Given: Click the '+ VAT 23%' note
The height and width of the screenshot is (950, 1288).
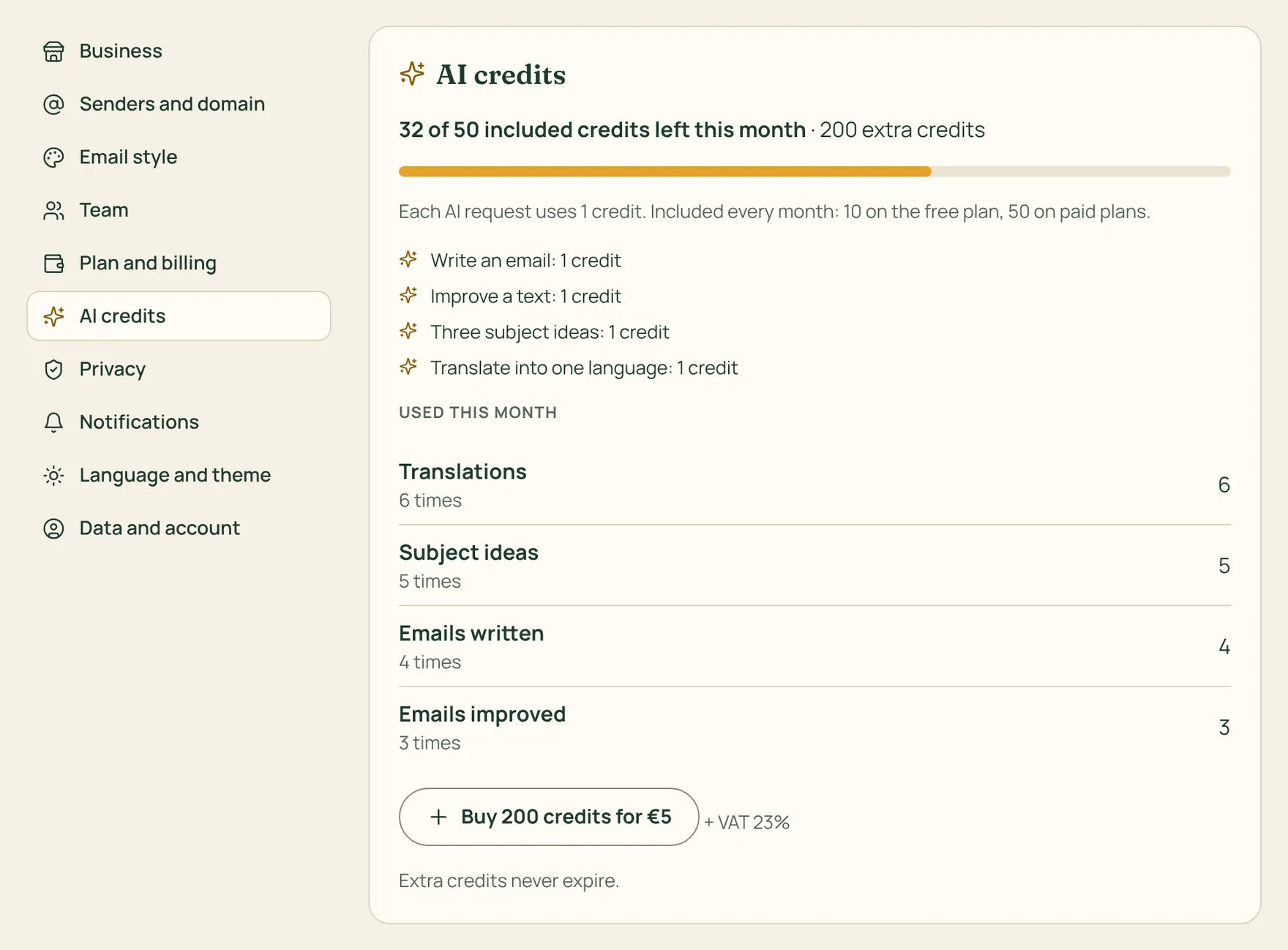Looking at the screenshot, I should [x=746, y=823].
